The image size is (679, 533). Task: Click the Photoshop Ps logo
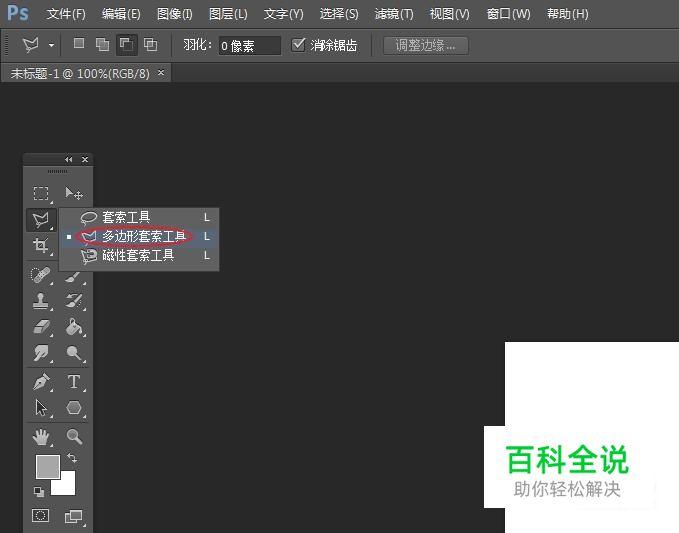[18, 13]
